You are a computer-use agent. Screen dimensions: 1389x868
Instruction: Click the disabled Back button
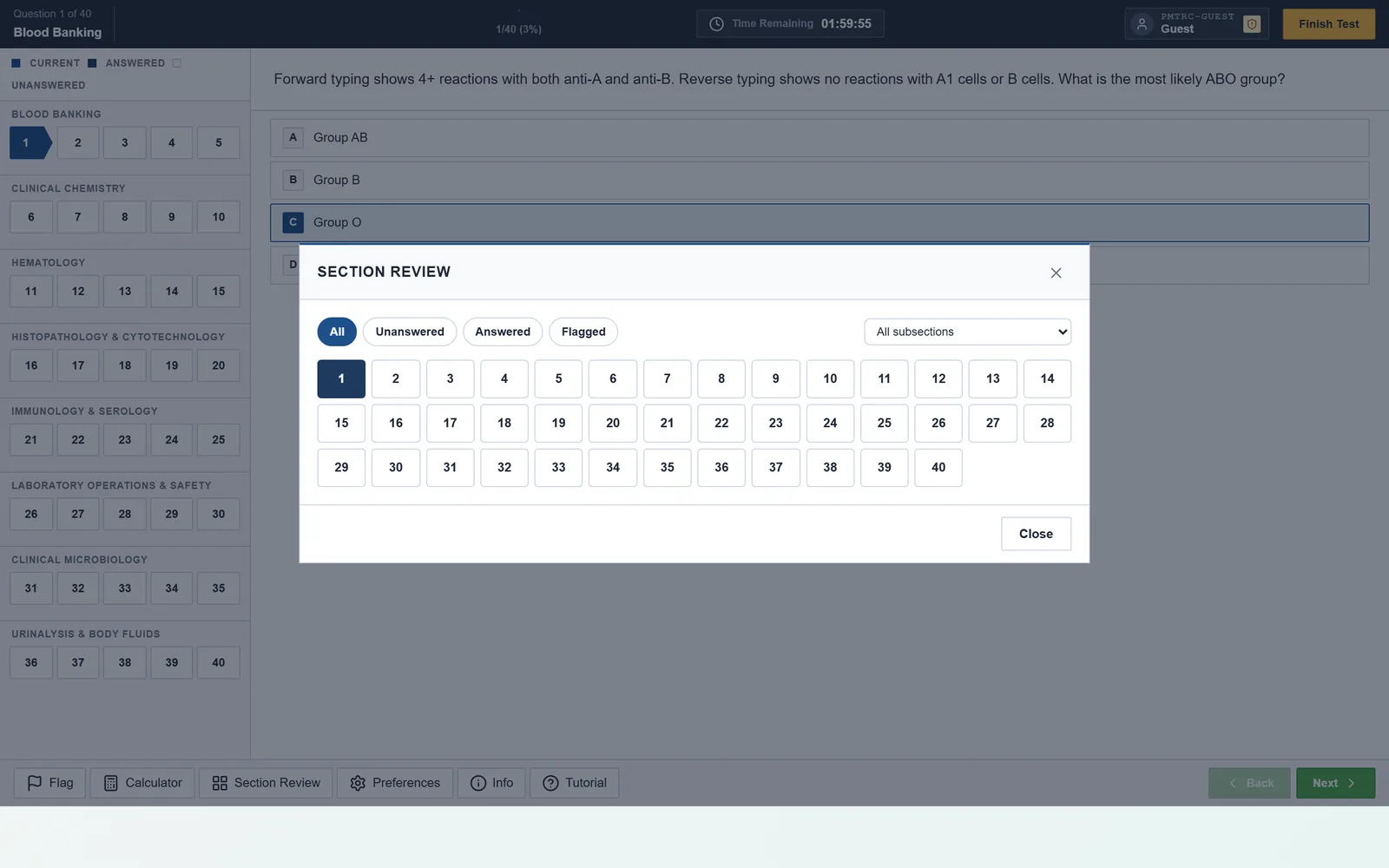pos(1249,783)
